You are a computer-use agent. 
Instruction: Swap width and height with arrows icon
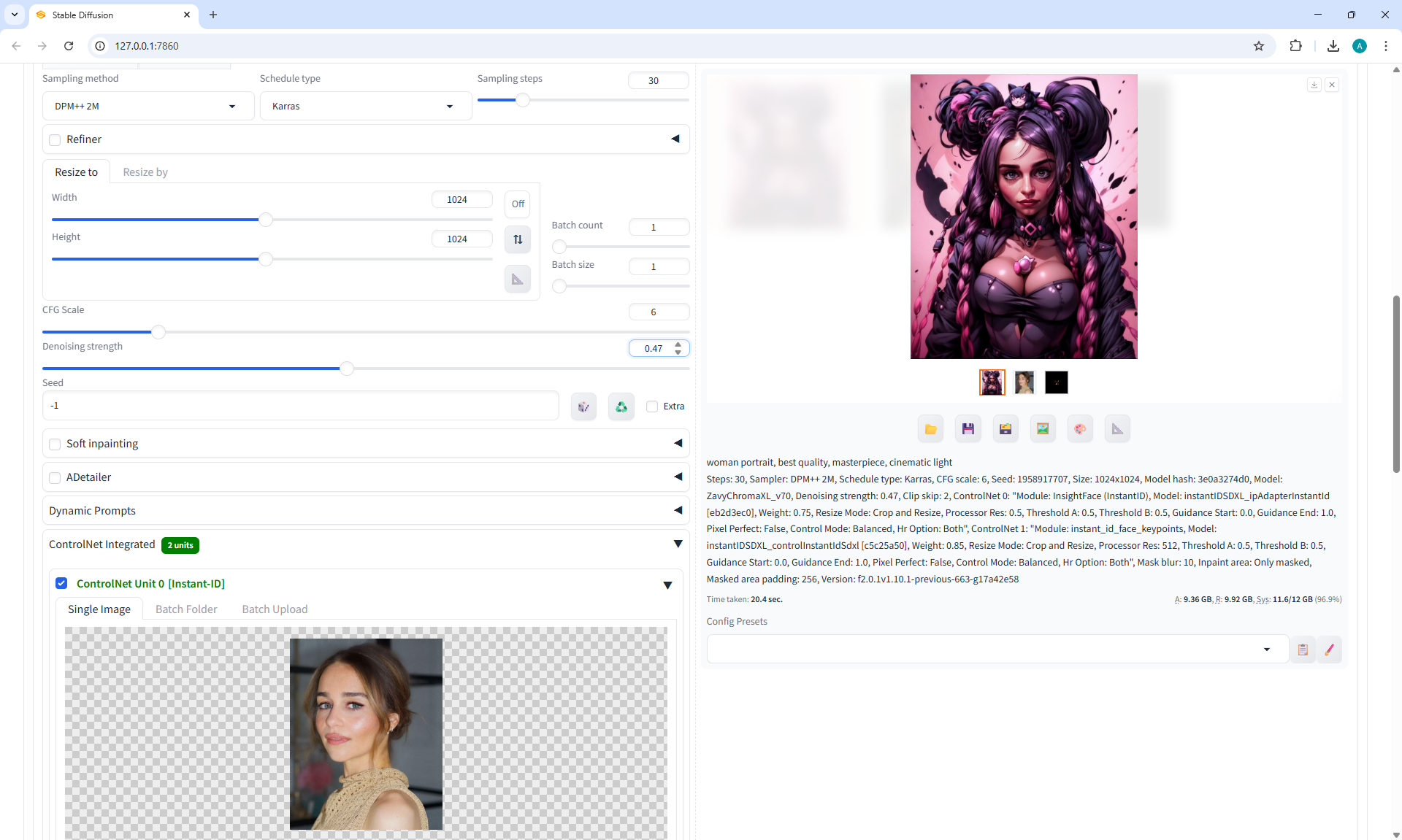518,239
